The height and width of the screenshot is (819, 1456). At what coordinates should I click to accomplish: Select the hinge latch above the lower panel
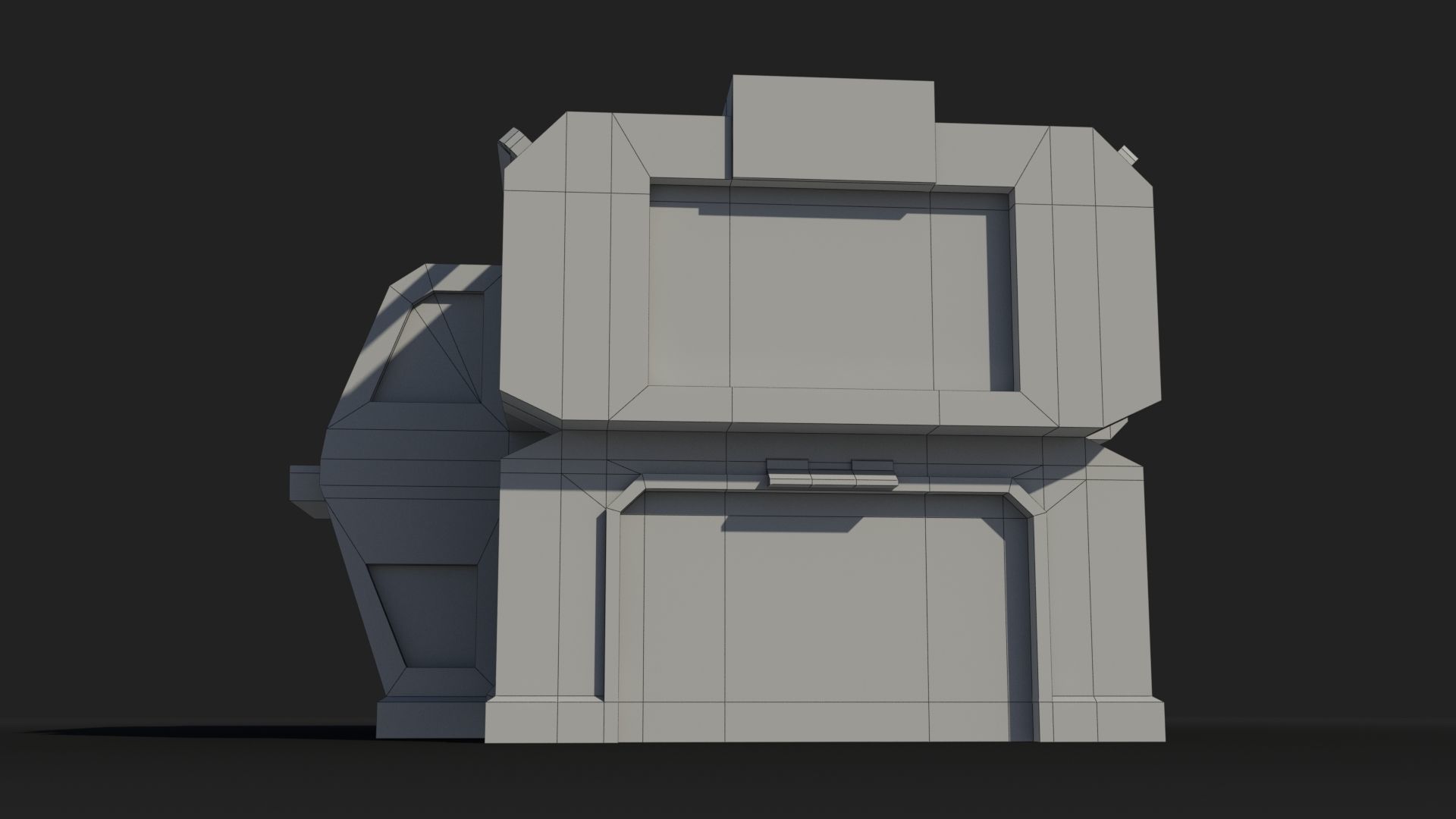(832, 473)
